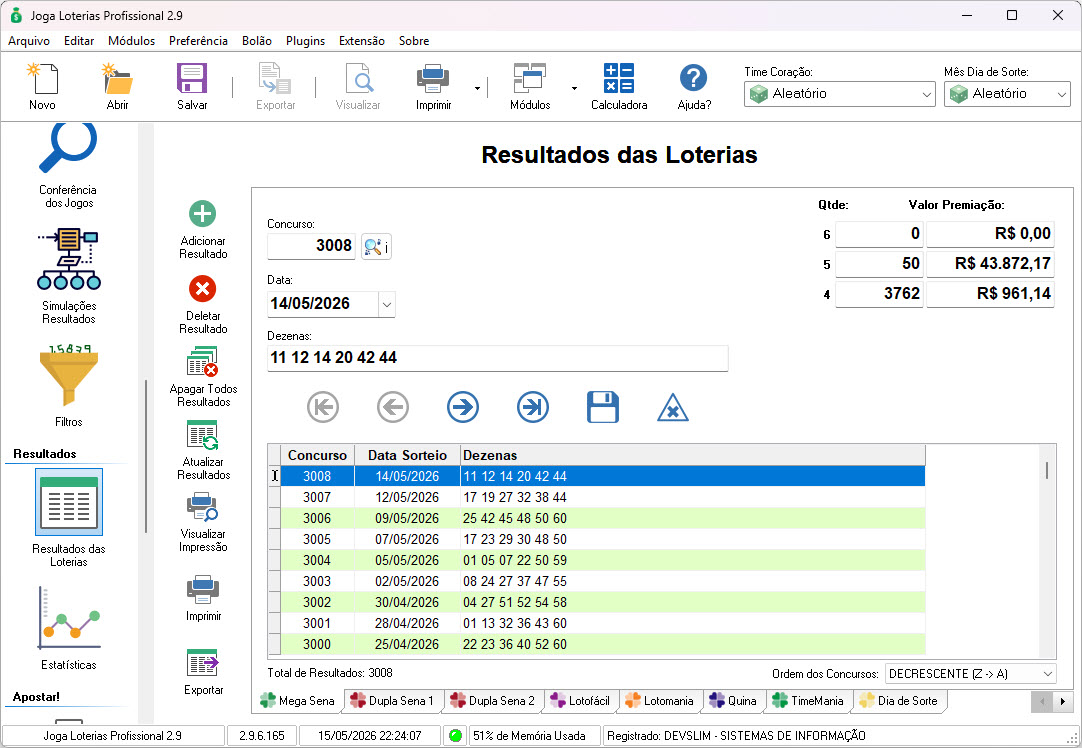Image resolution: width=1082 pixels, height=748 pixels.
Task: Click the blue floppy disk save result icon
Action: [602, 407]
